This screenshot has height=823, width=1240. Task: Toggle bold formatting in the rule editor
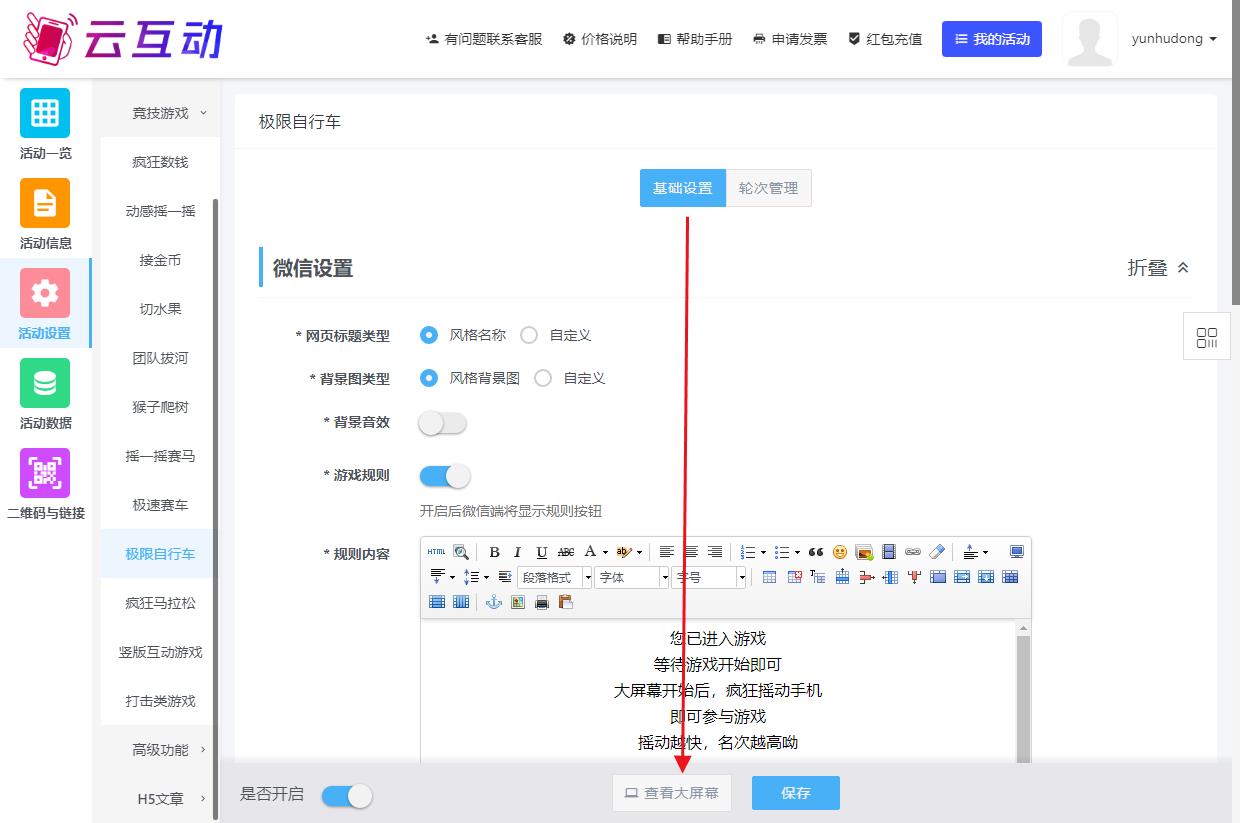[x=494, y=552]
